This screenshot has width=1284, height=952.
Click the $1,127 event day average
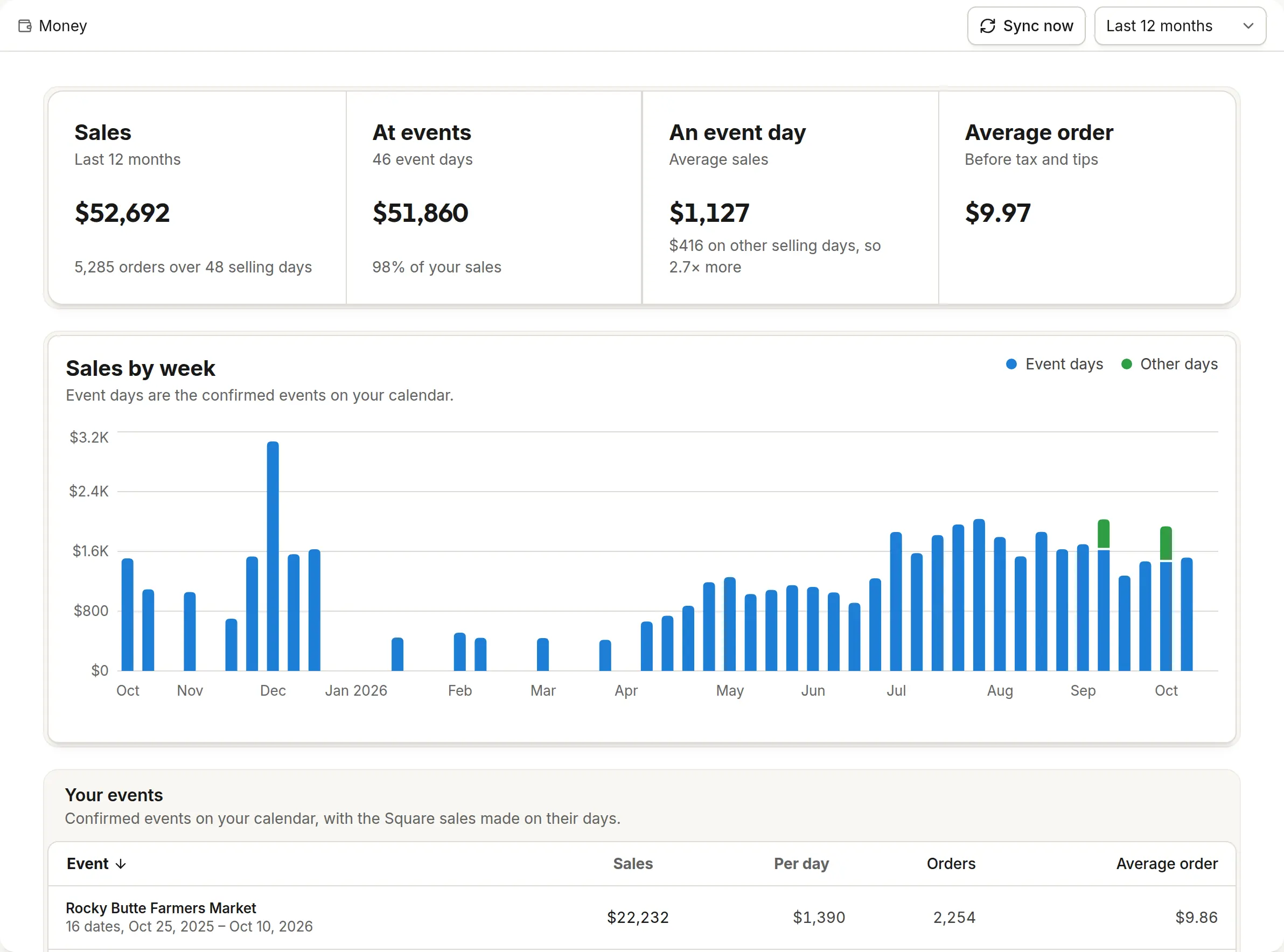709,213
